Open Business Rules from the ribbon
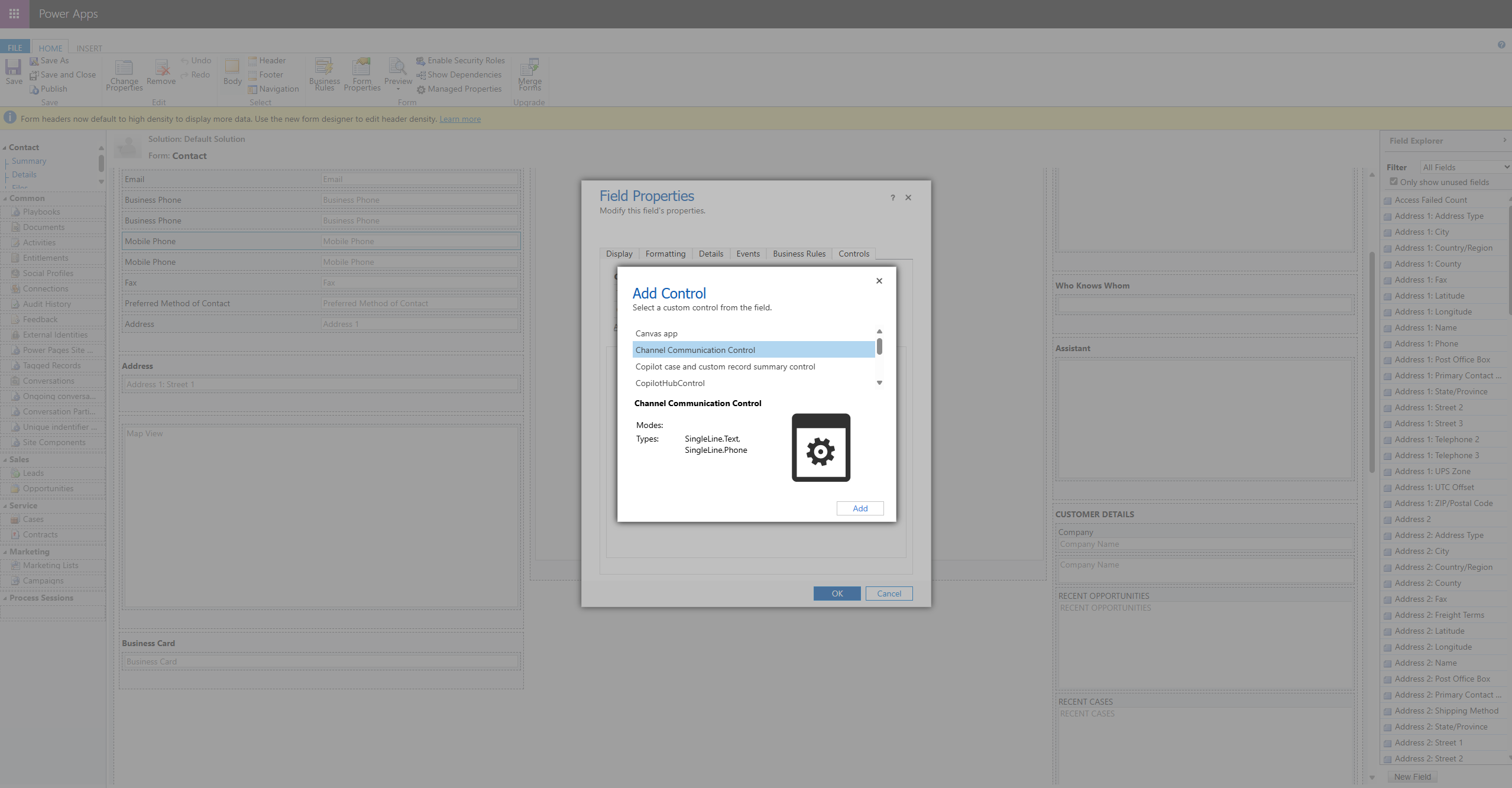This screenshot has width=1512, height=788. [324, 67]
